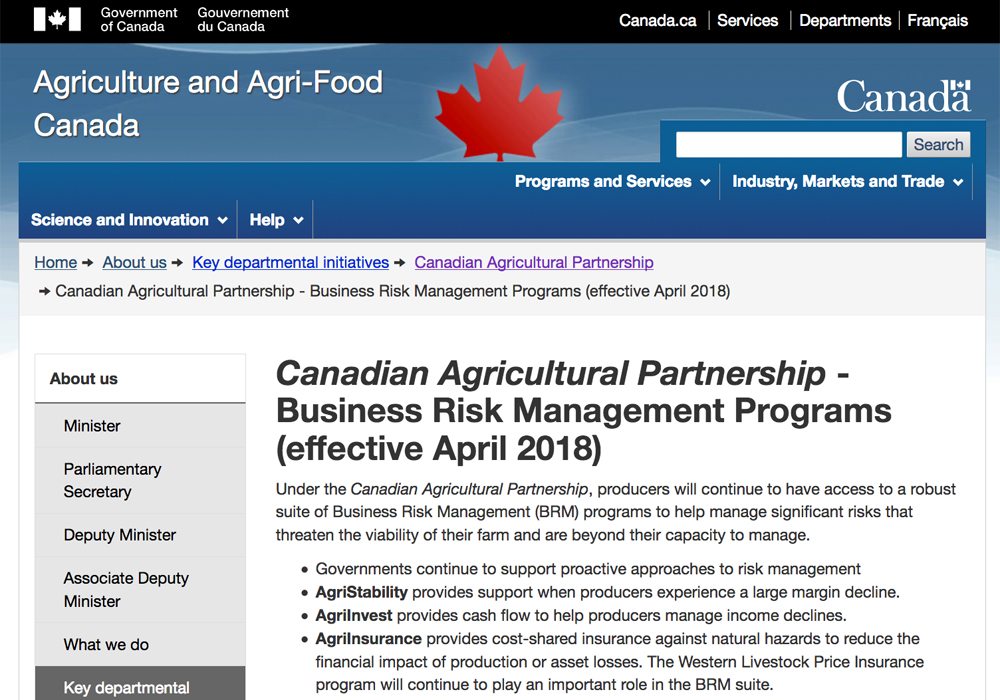1000x700 pixels.
Task: Expand Science and Innovation menu
Action: (x=129, y=220)
